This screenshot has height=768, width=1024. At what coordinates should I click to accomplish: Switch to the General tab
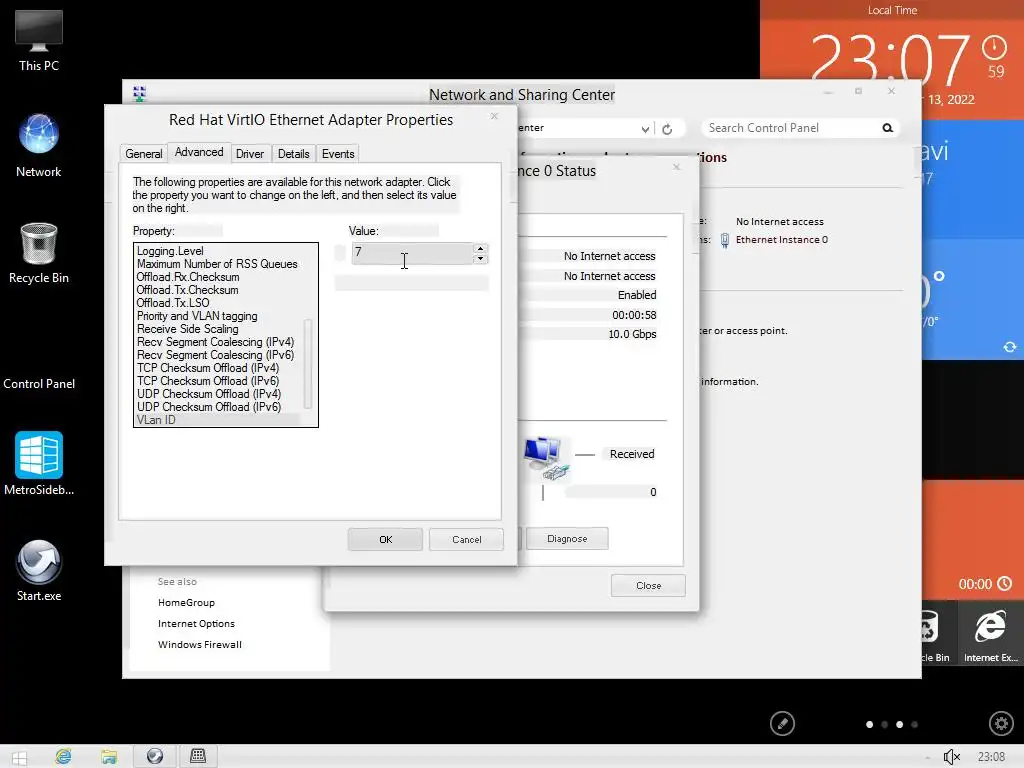point(144,153)
